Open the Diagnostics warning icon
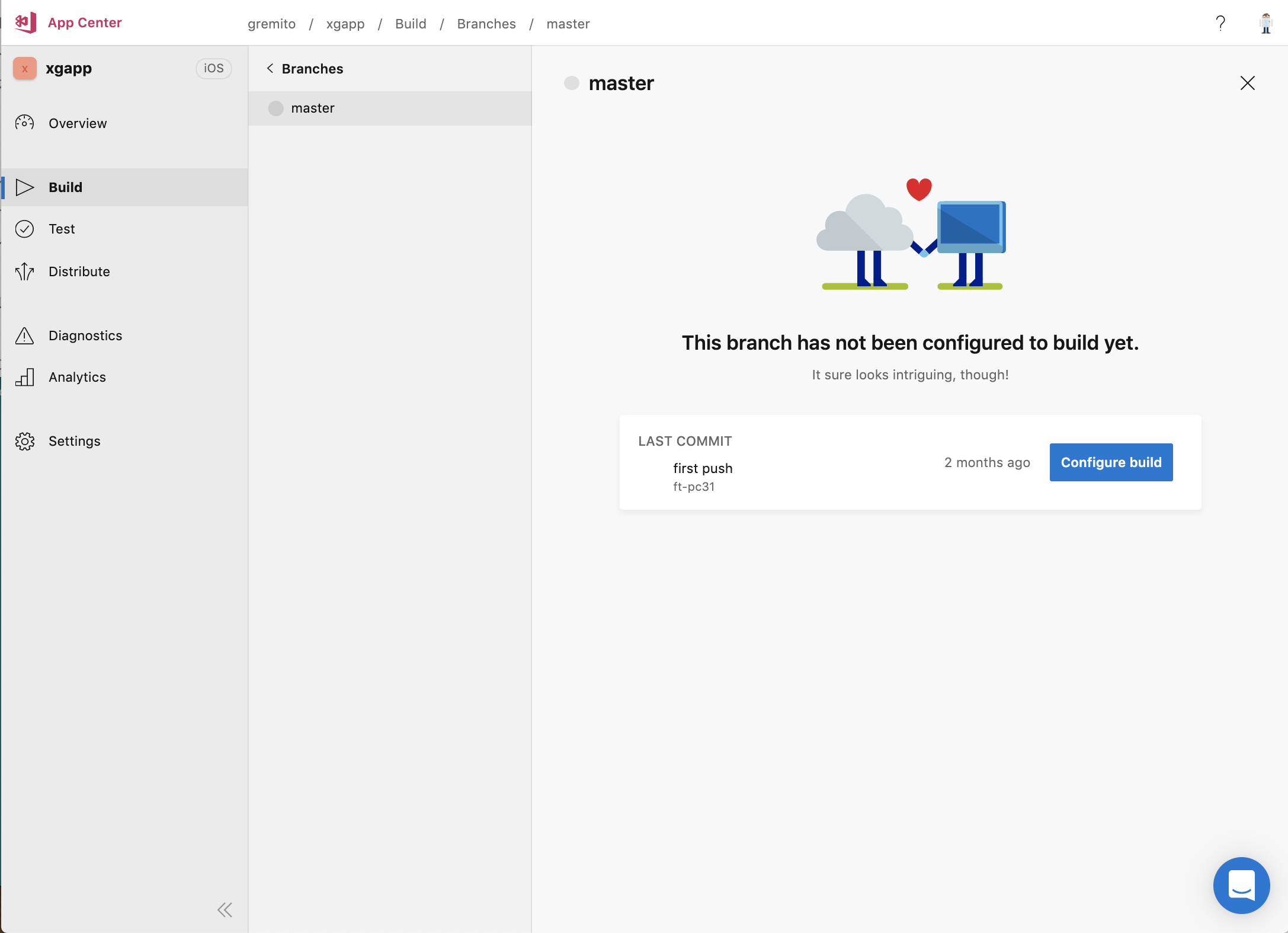 pyautogui.click(x=24, y=336)
